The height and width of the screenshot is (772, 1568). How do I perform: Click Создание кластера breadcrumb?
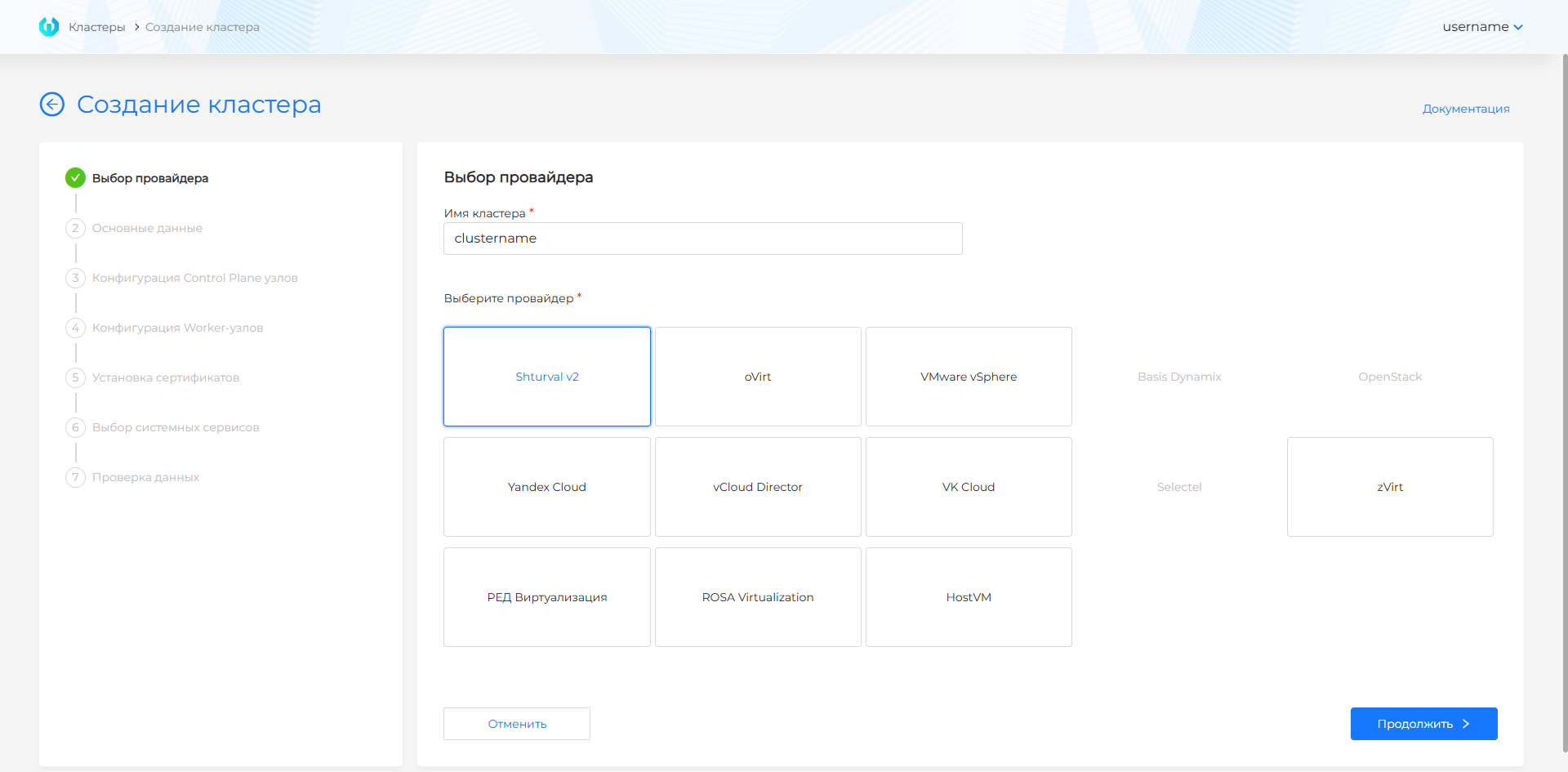coord(203,27)
